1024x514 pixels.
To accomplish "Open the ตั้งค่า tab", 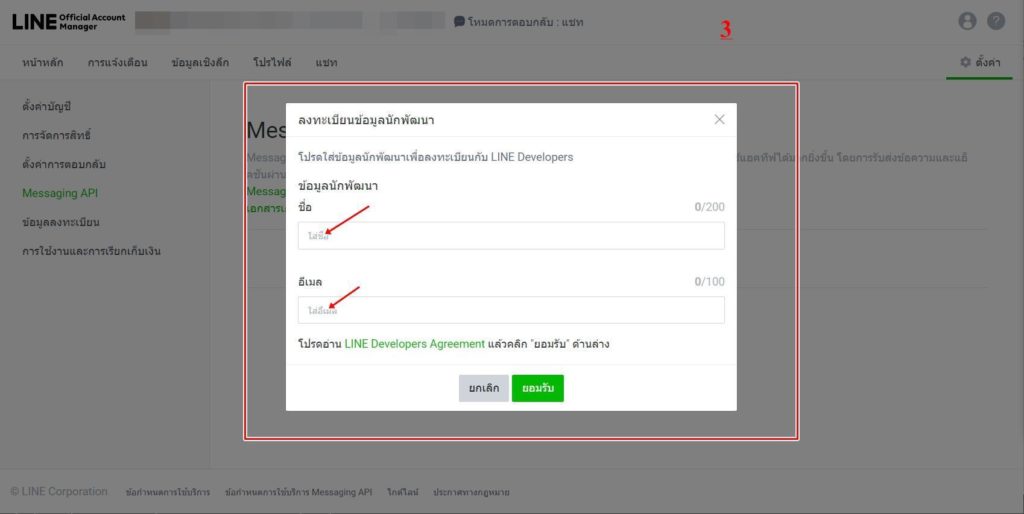I will [980, 62].
